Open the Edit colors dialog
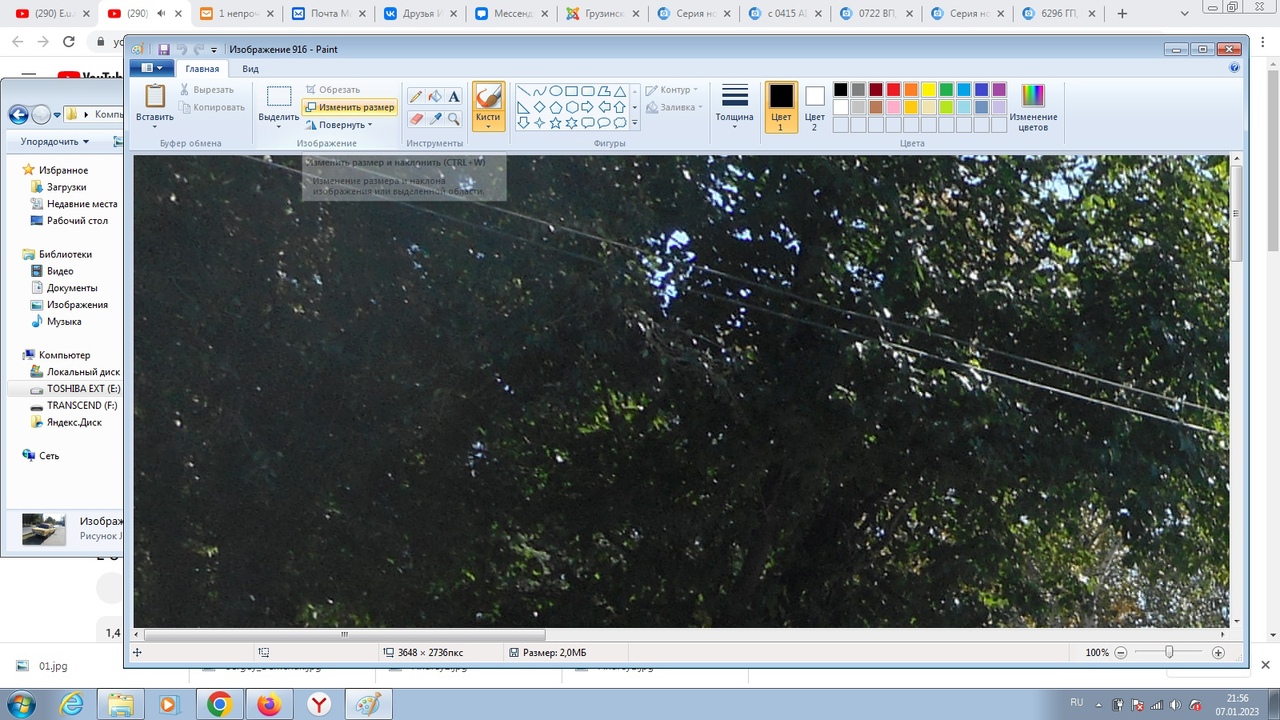The image size is (1280, 720). (x=1032, y=108)
